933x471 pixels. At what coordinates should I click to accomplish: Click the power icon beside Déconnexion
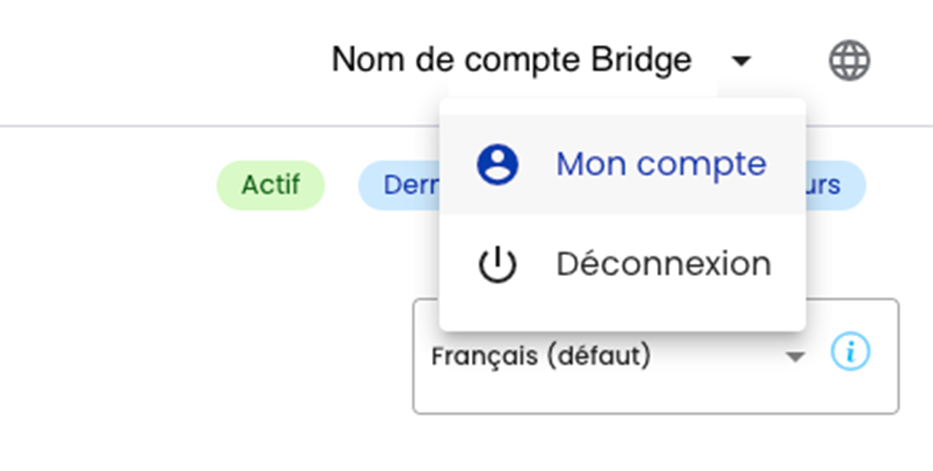point(497,265)
